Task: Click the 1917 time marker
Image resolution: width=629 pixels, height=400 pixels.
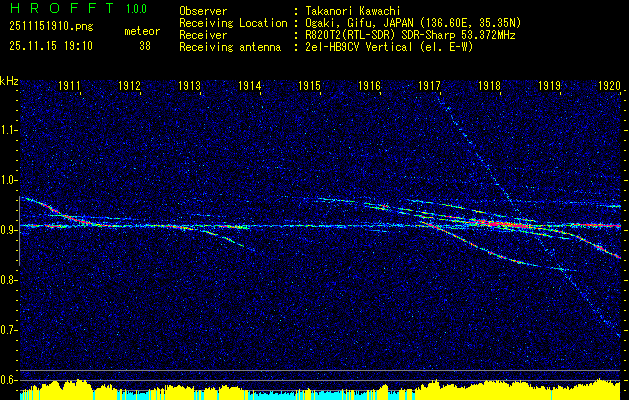Action: tap(429, 86)
